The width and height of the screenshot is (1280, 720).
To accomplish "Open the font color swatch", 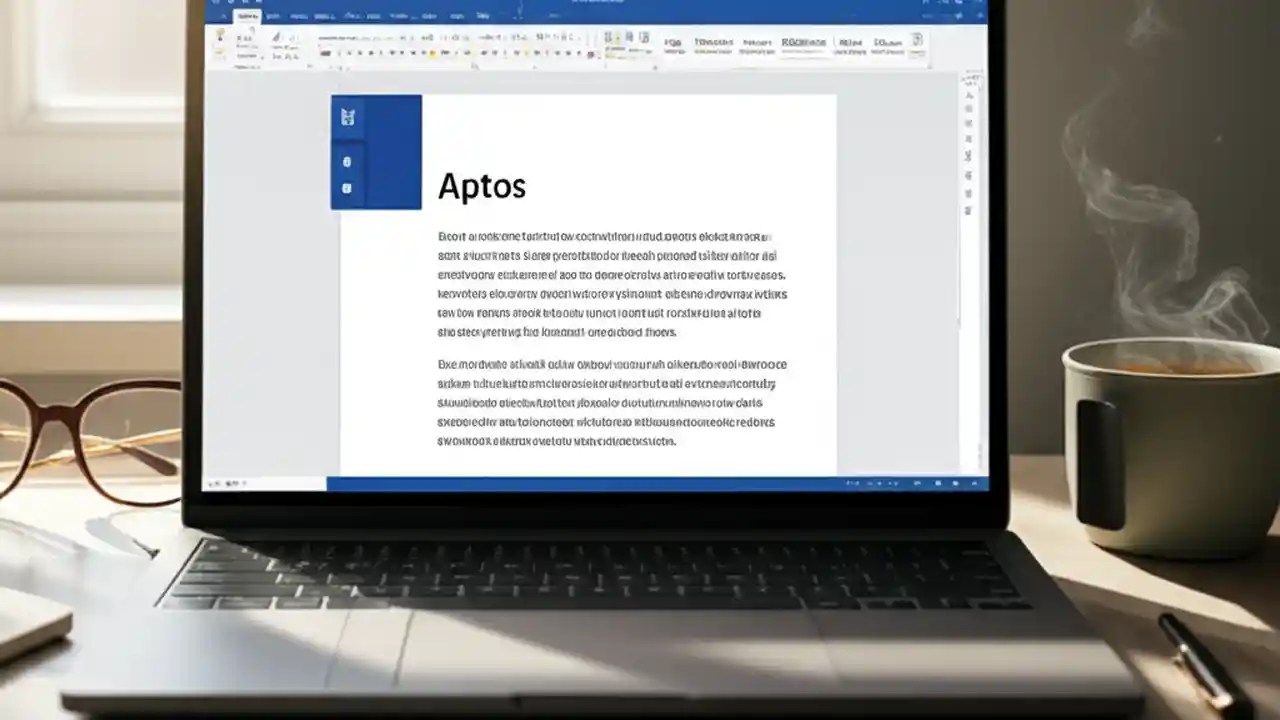I will [x=446, y=52].
